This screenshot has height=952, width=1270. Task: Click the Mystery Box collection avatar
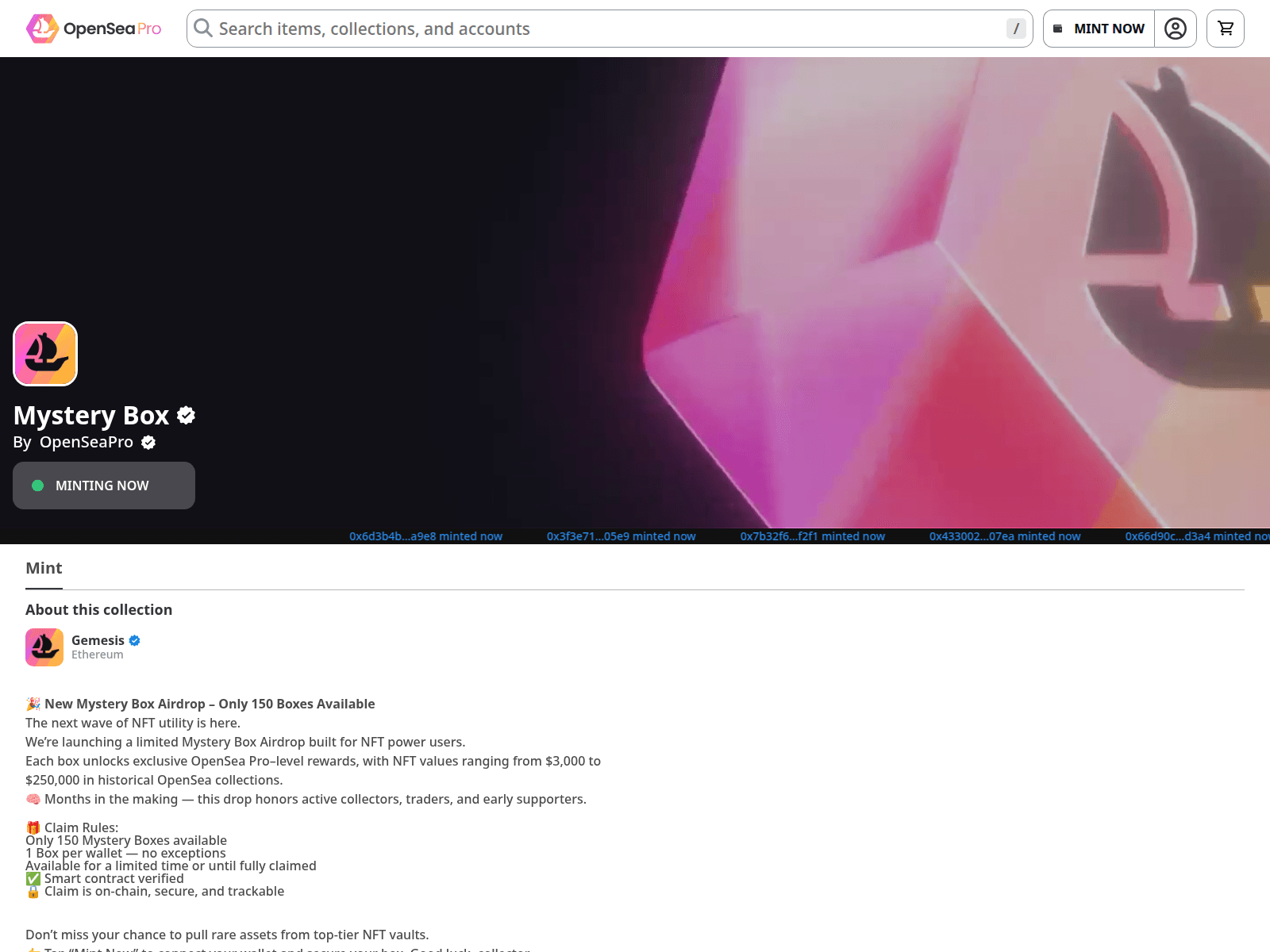[x=45, y=354]
